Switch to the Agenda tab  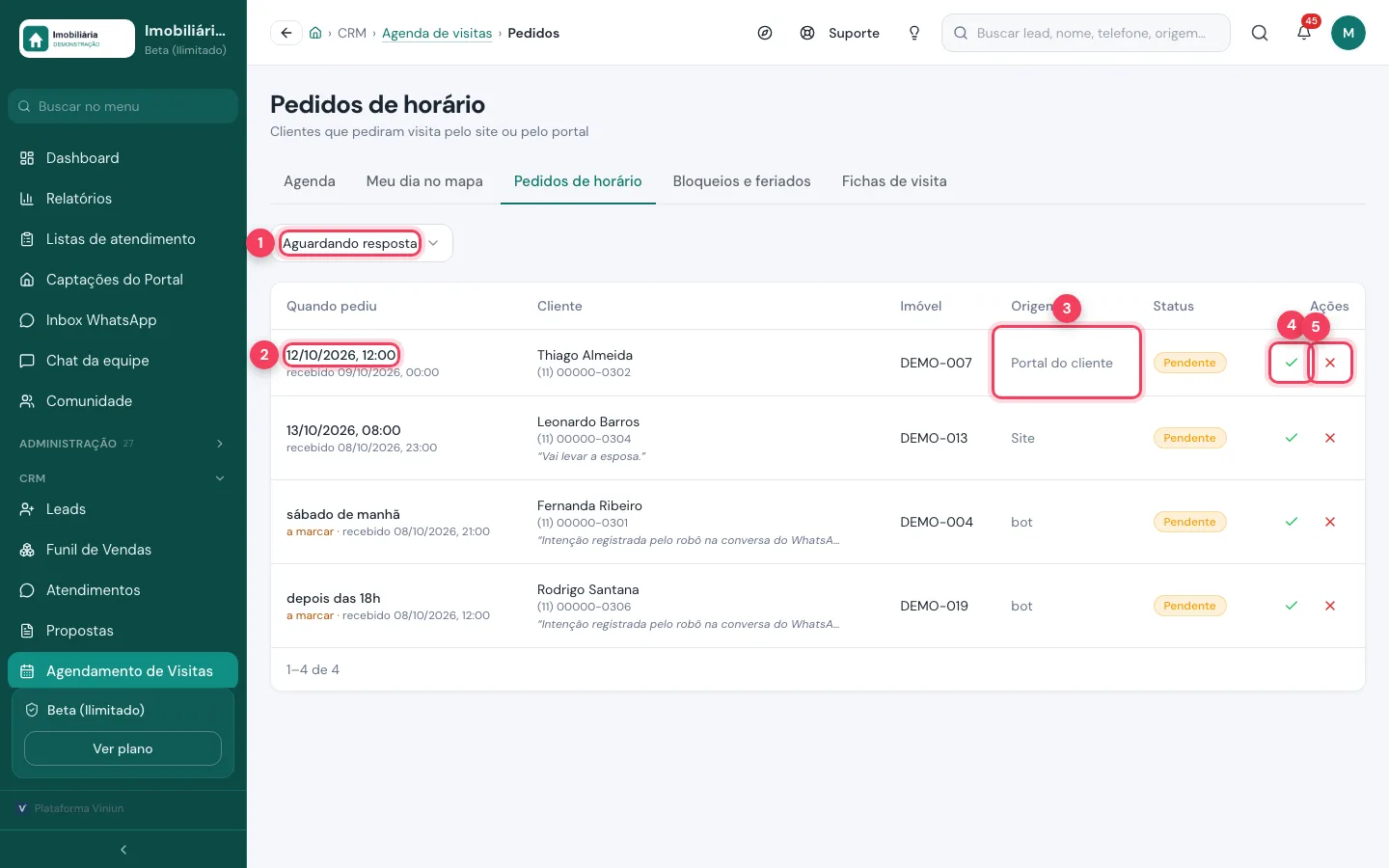click(x=310, y=181)
